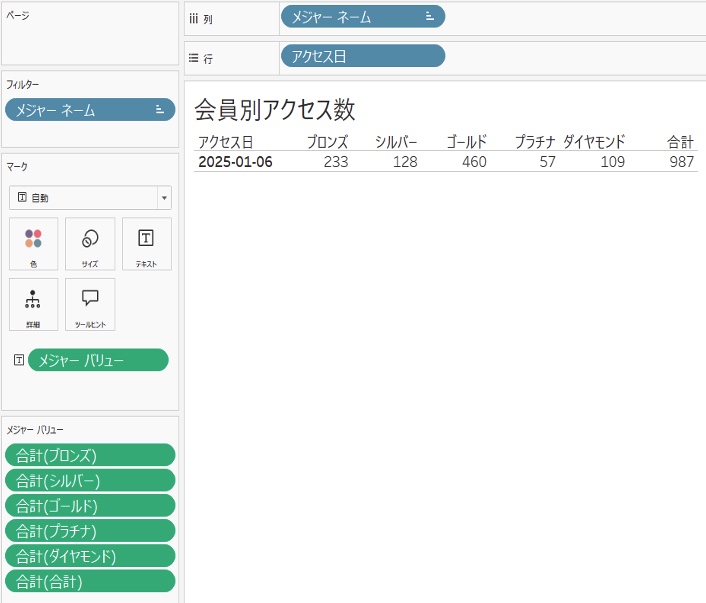Select the 2025-01-06 row header
The width and height of the screenshot is (706, 603).
point(235,162)
